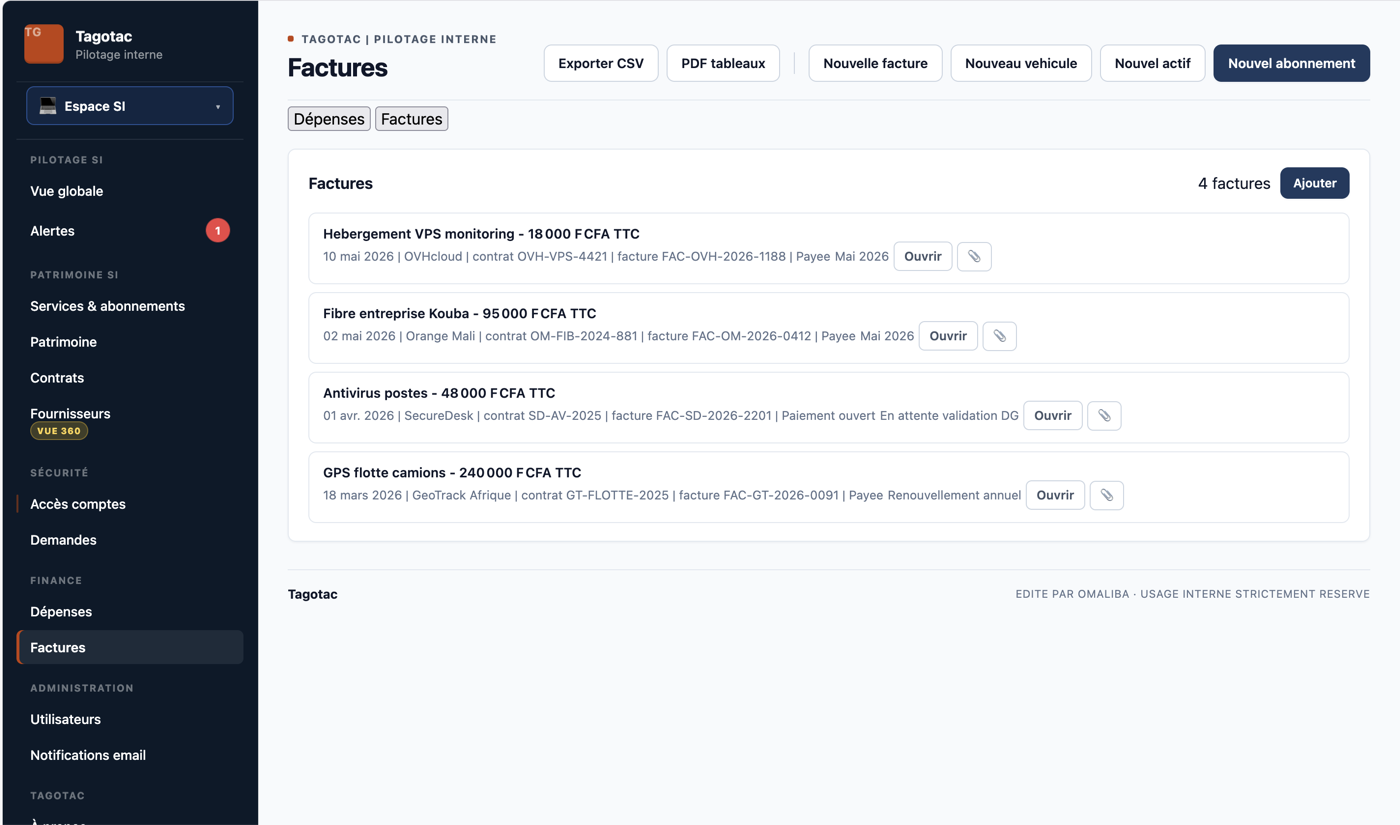
Task: Click the attachment icon for Fibre entreprise Kouba
Action: point(999,336)
